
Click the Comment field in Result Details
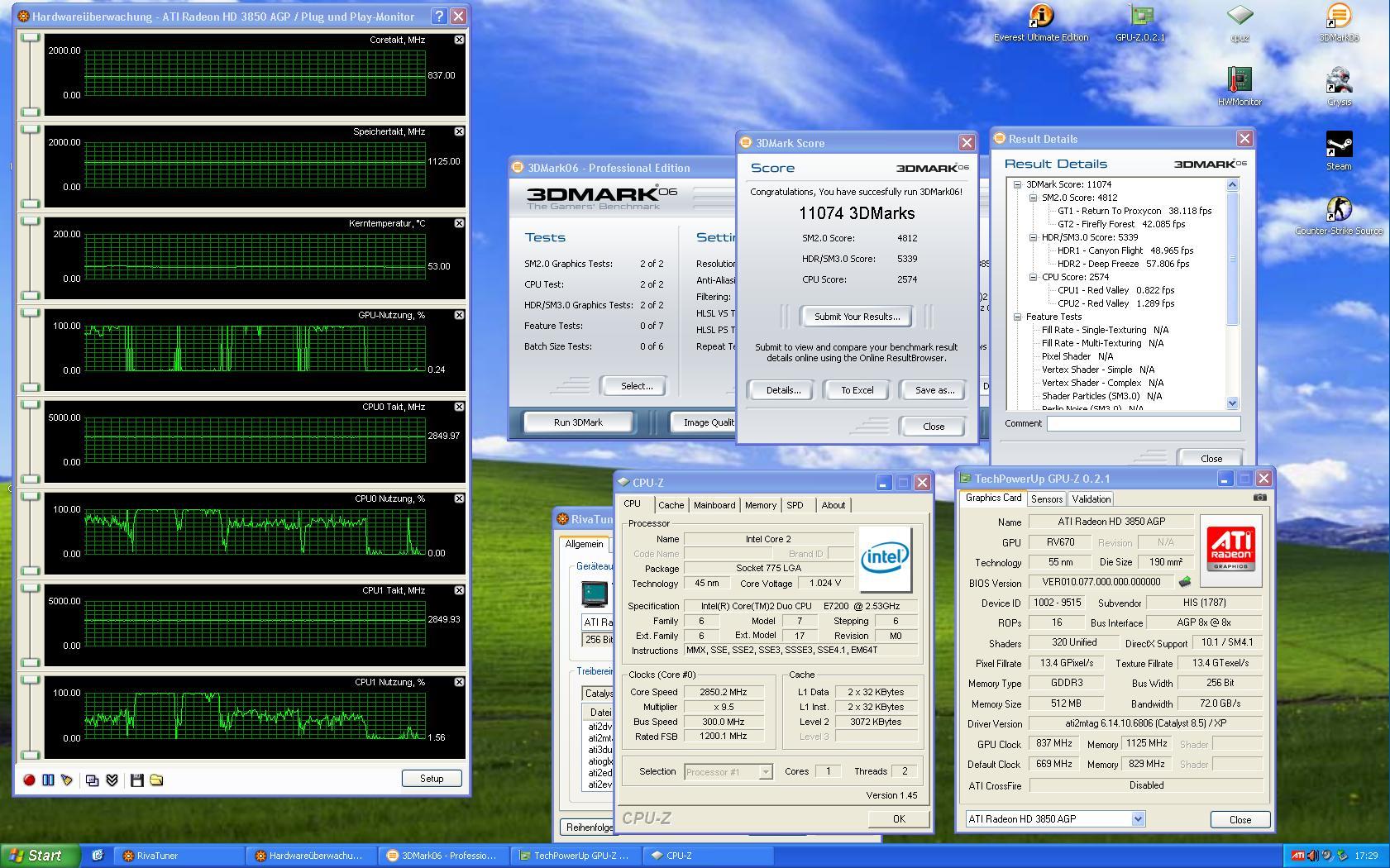[1144, 423]
